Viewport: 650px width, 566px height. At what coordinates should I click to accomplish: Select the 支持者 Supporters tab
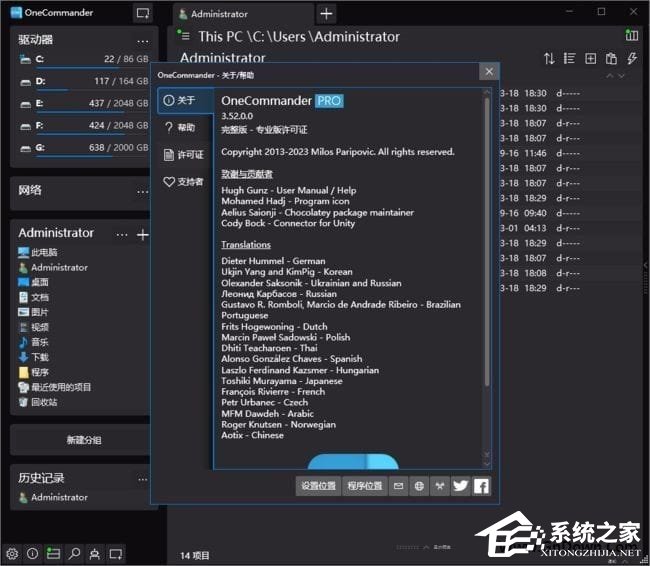[185, 182]
